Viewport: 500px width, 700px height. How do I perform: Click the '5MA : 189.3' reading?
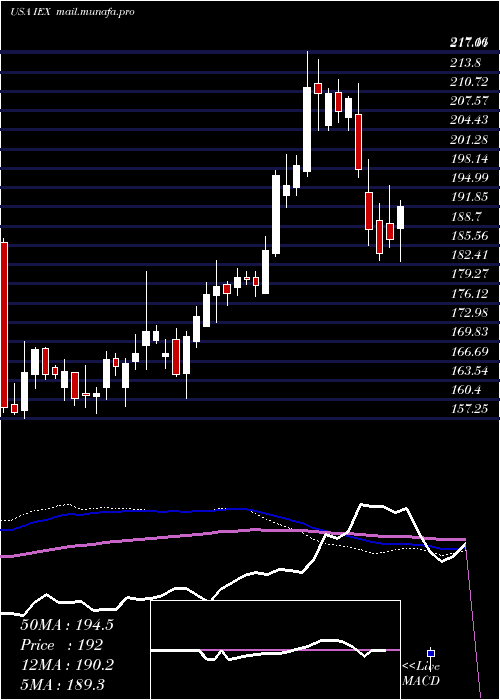63,684
